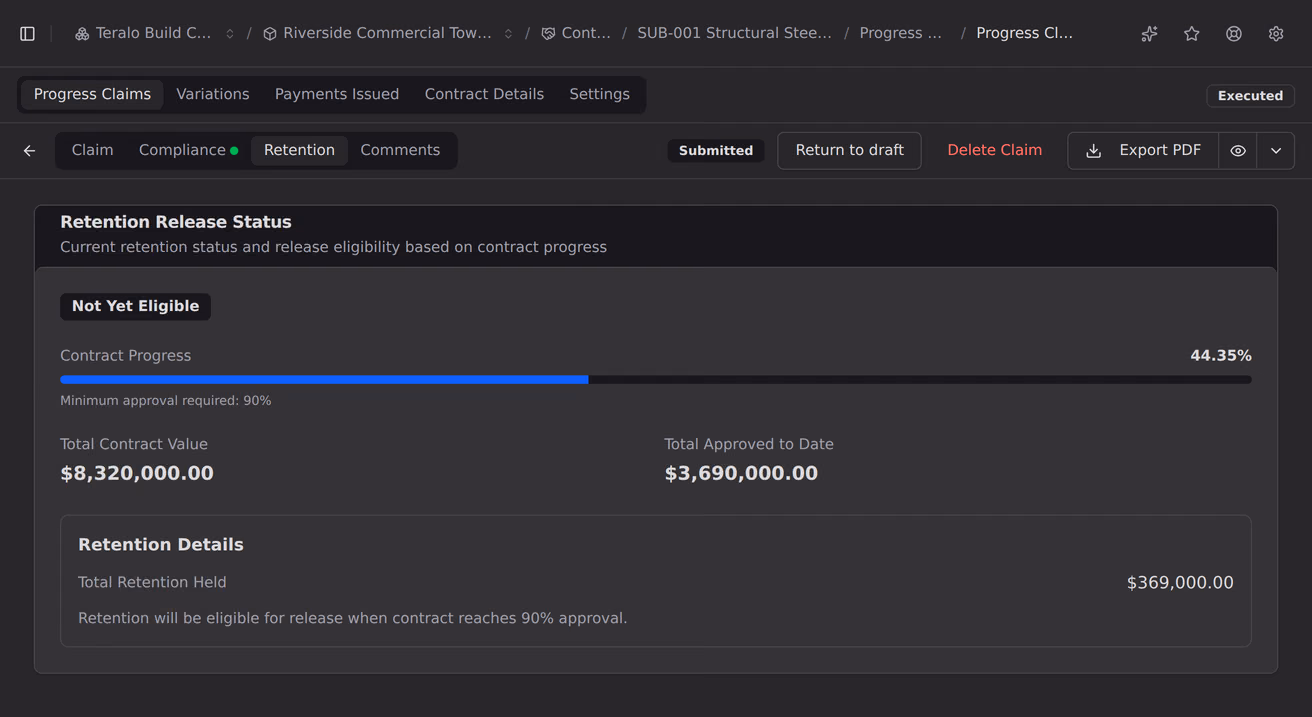Click the 44.35% progress value
The width and height of the screenshot is (1312, 717).
point(1220,356)
